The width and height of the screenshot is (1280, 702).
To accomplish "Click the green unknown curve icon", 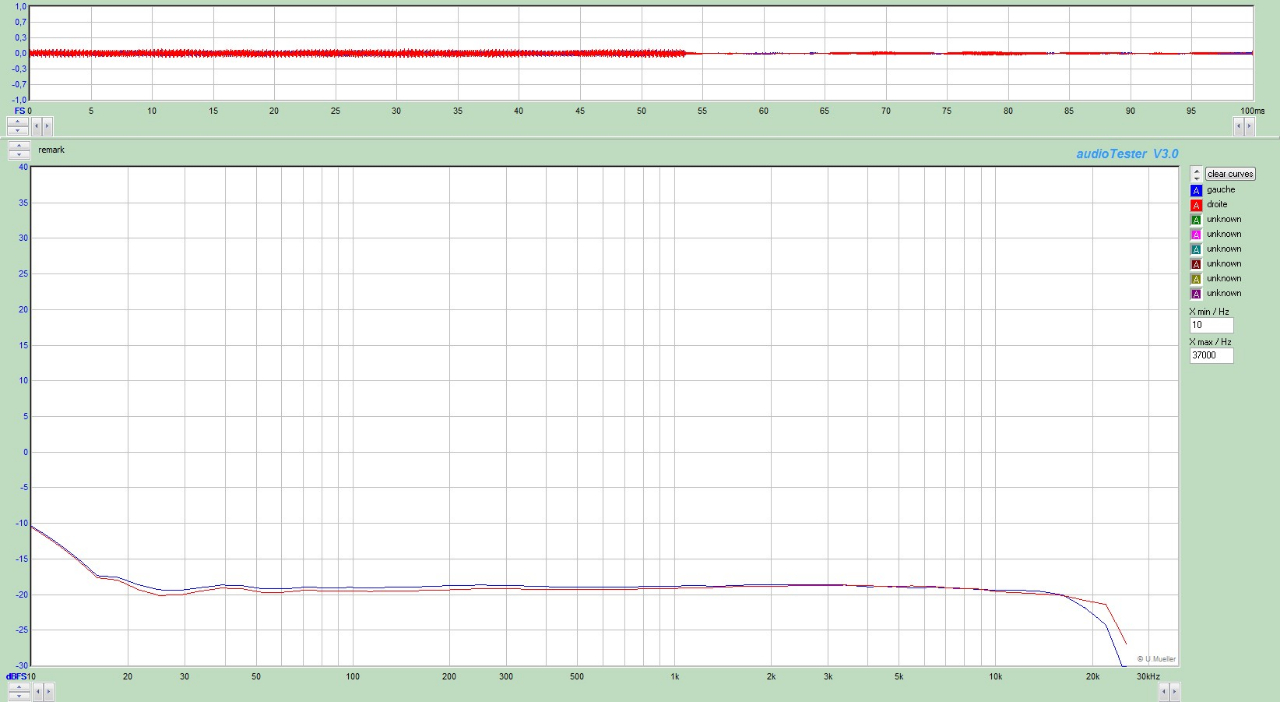I will [x=1196, y=219].
